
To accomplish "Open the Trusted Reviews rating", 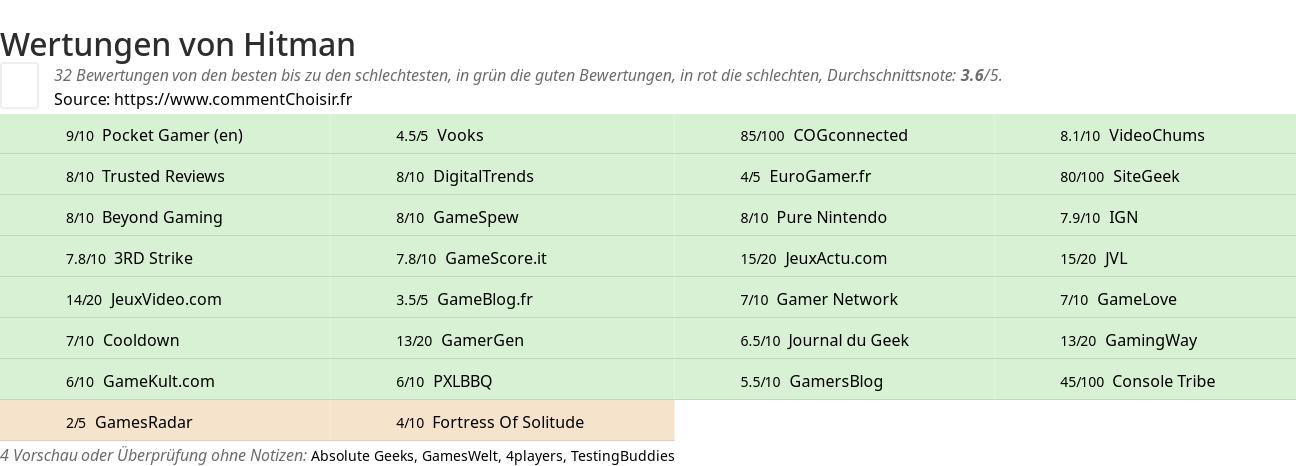I will coord(163,176).
